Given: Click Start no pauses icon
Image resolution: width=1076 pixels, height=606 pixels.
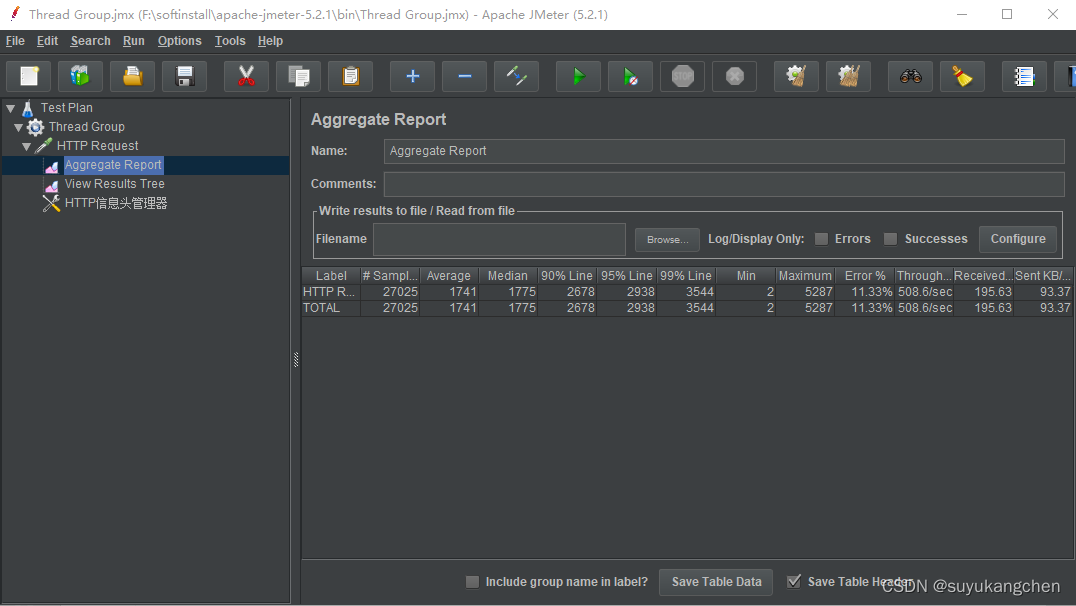Looking at the screenshot, I should pyautogui.click(x=631, y=76).
